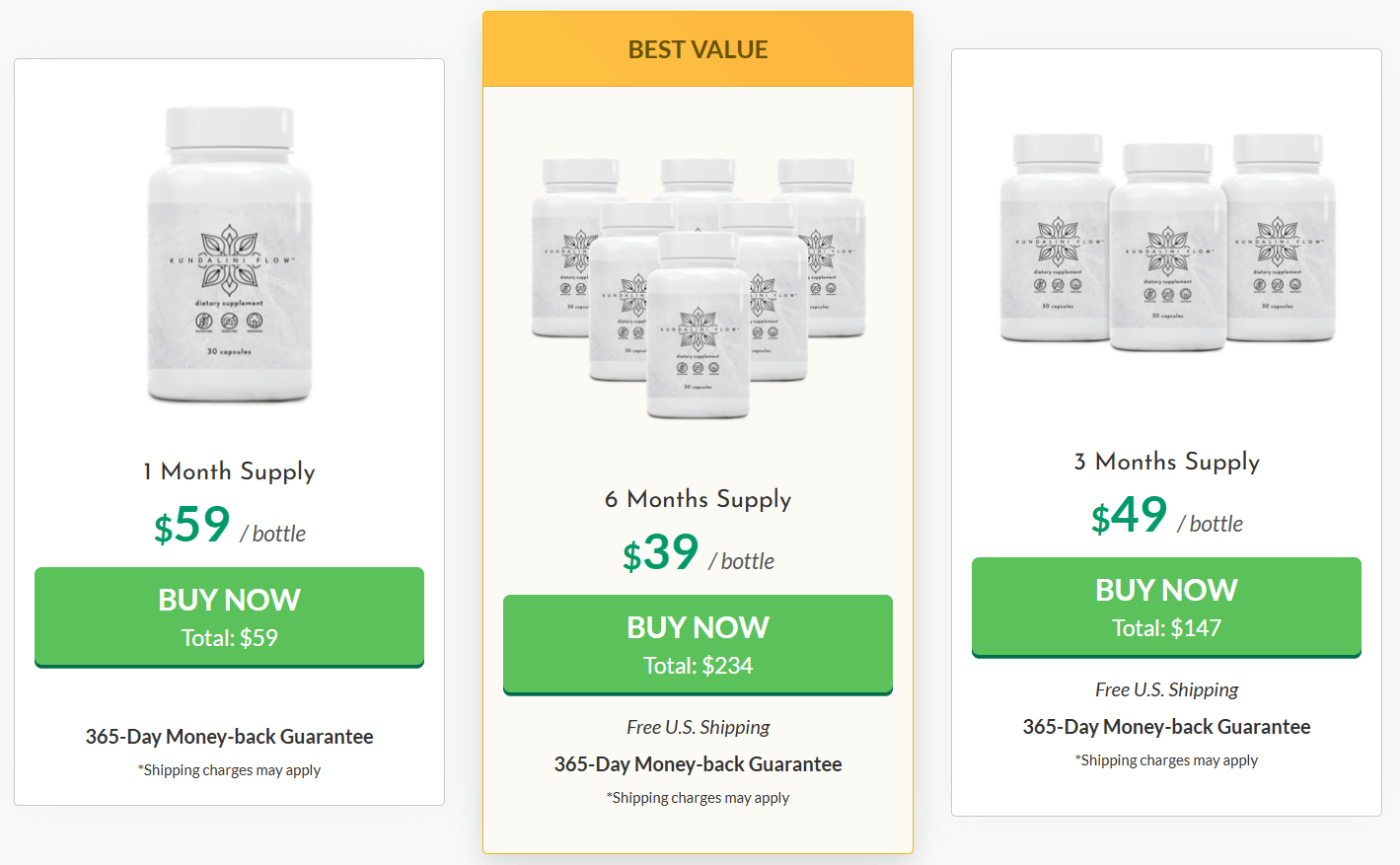This screenshot has width=1400, height=865.
Task: Select the three-bottle bundle product image
Action: coord(1167,242)
